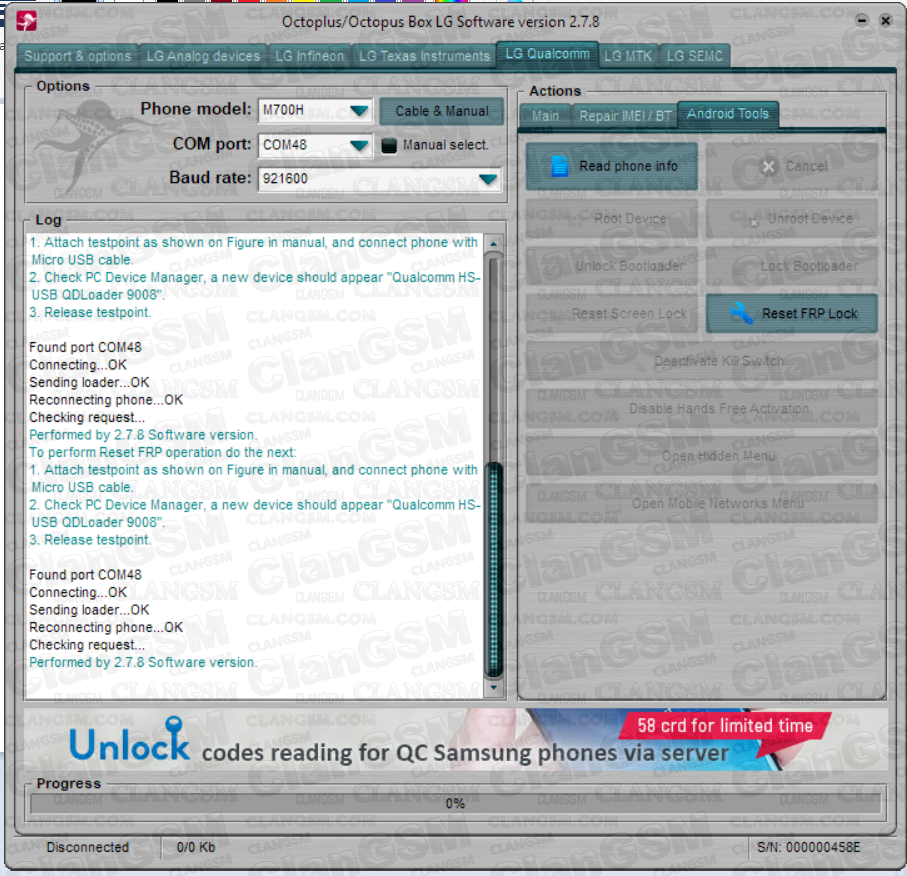
Task: Open the LG Infineon tab
Action: tap(309, 56)
